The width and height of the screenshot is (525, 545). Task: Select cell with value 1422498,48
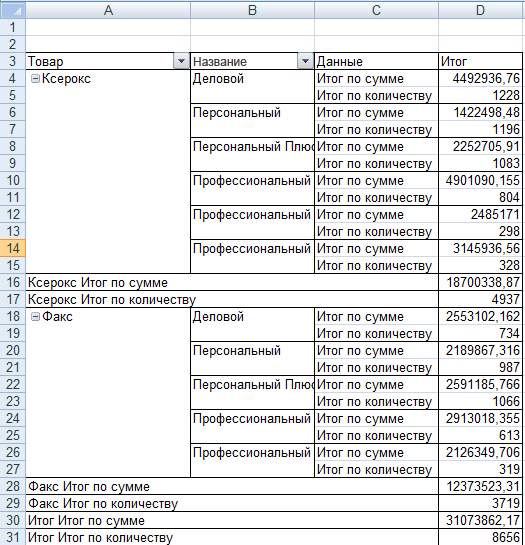coord(480,112)
